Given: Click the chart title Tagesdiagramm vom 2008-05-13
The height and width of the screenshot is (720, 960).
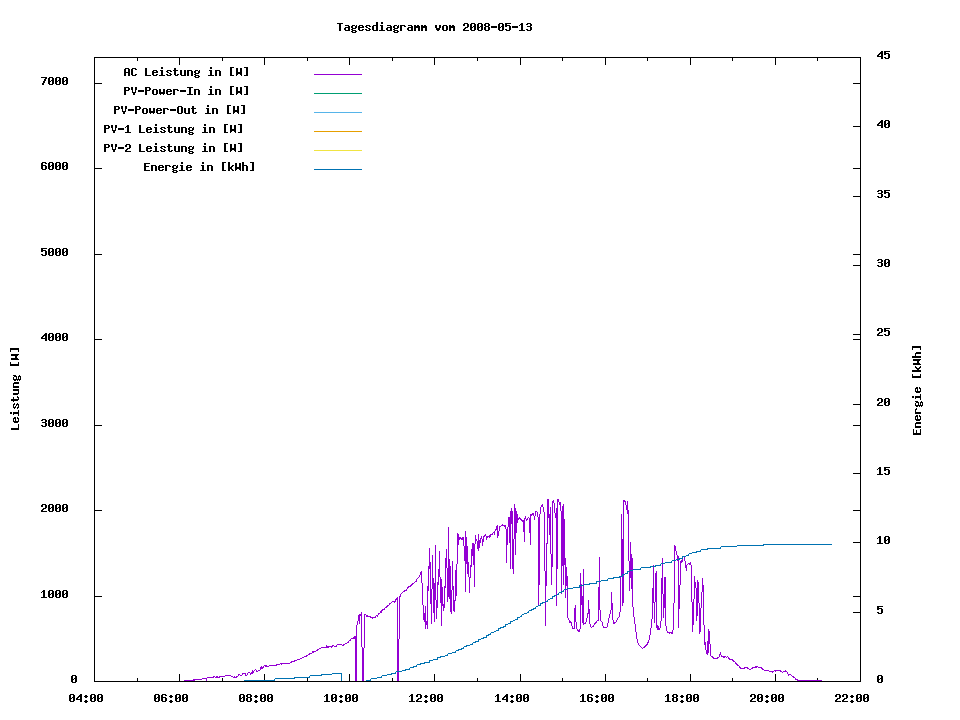Looking at the screenshot, I should tap(434, 27).
